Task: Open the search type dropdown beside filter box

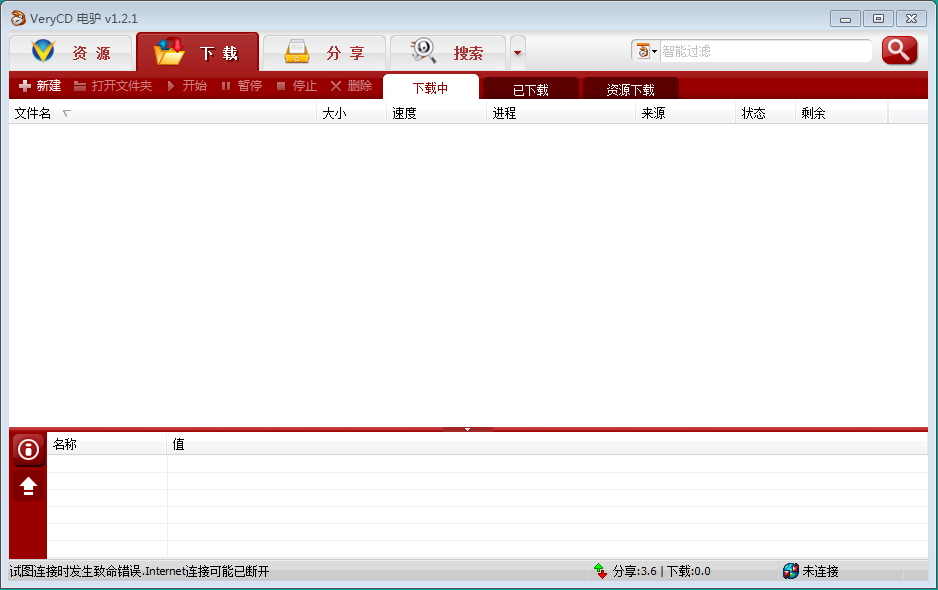Action: click(x=646, y=51)
